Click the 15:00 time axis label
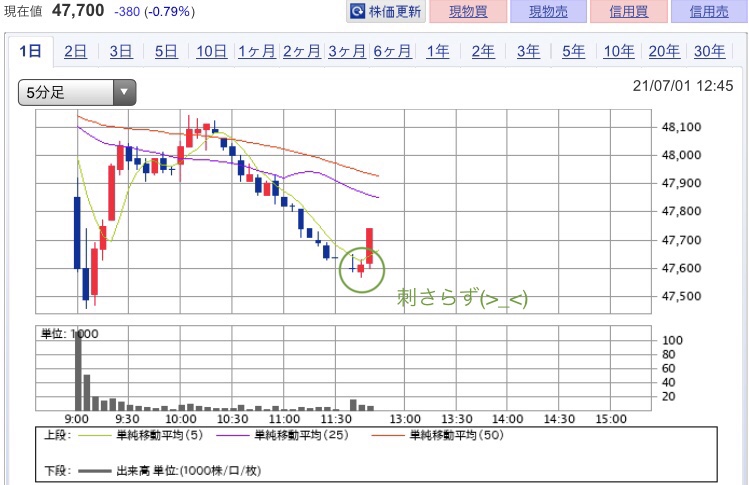 (x=611, y=419)
